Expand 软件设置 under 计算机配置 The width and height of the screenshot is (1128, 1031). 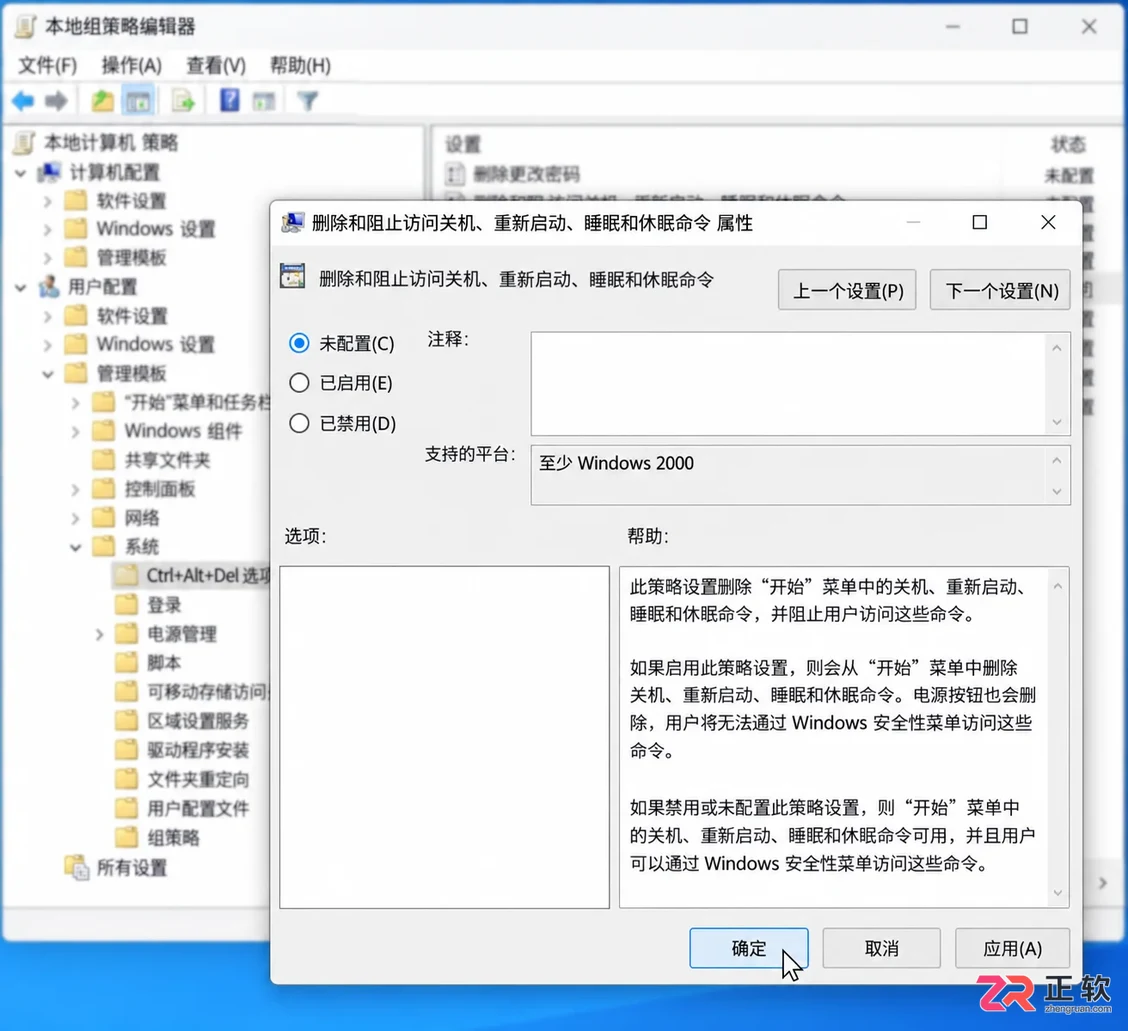(x=47, y=201)
